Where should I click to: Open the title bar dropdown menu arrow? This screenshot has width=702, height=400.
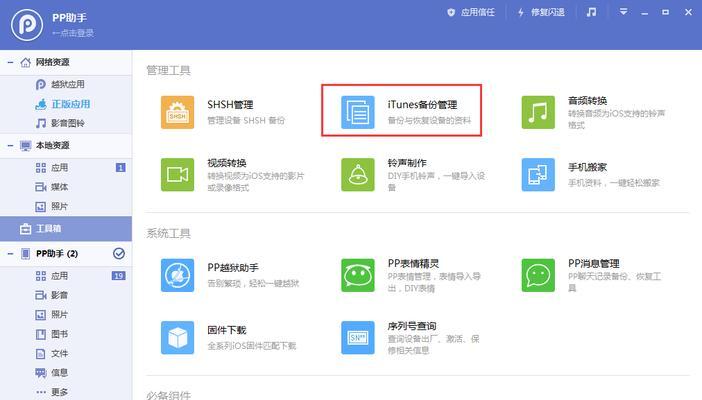coord(623,12)
